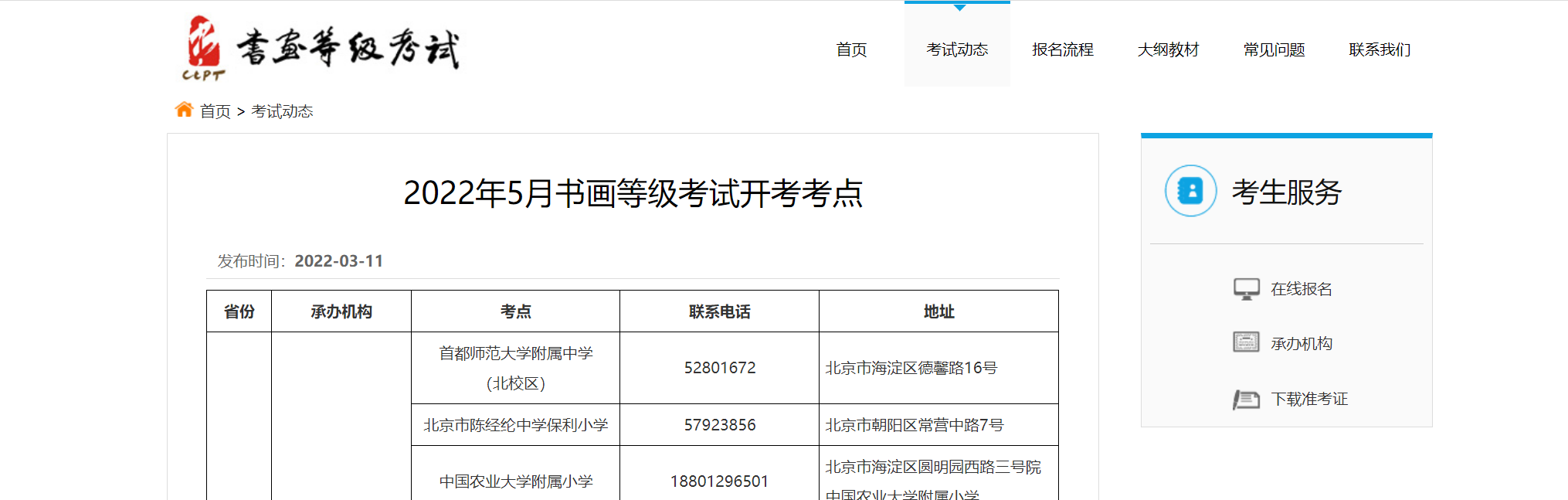Click the monitor icon for online registration

point(1246,289)
